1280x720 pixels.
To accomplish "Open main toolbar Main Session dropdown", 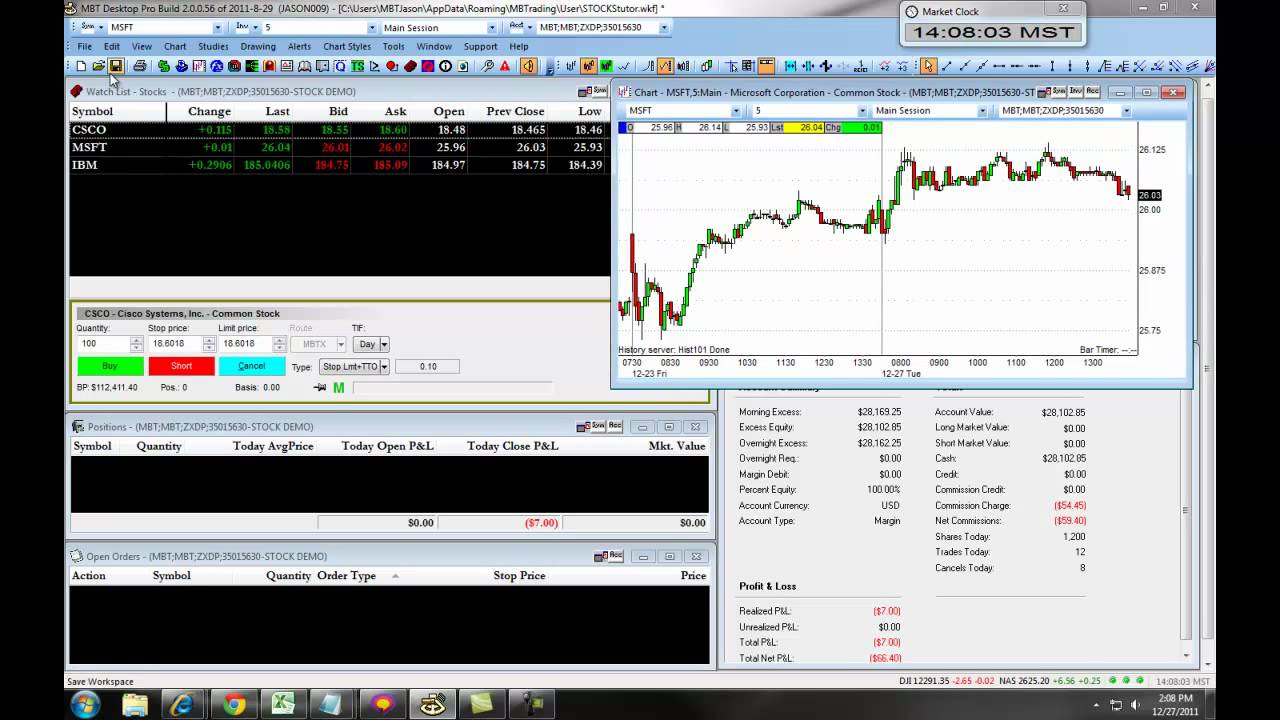I will (x=491, y=28).
